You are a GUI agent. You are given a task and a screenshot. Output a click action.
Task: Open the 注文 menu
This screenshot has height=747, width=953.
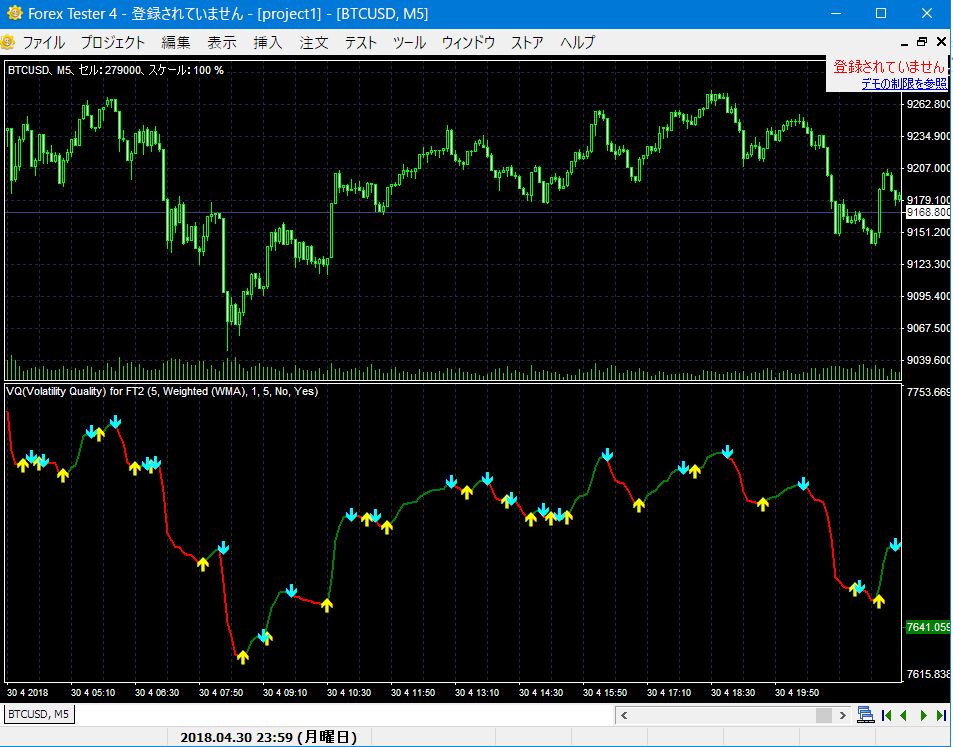[314, 42]
